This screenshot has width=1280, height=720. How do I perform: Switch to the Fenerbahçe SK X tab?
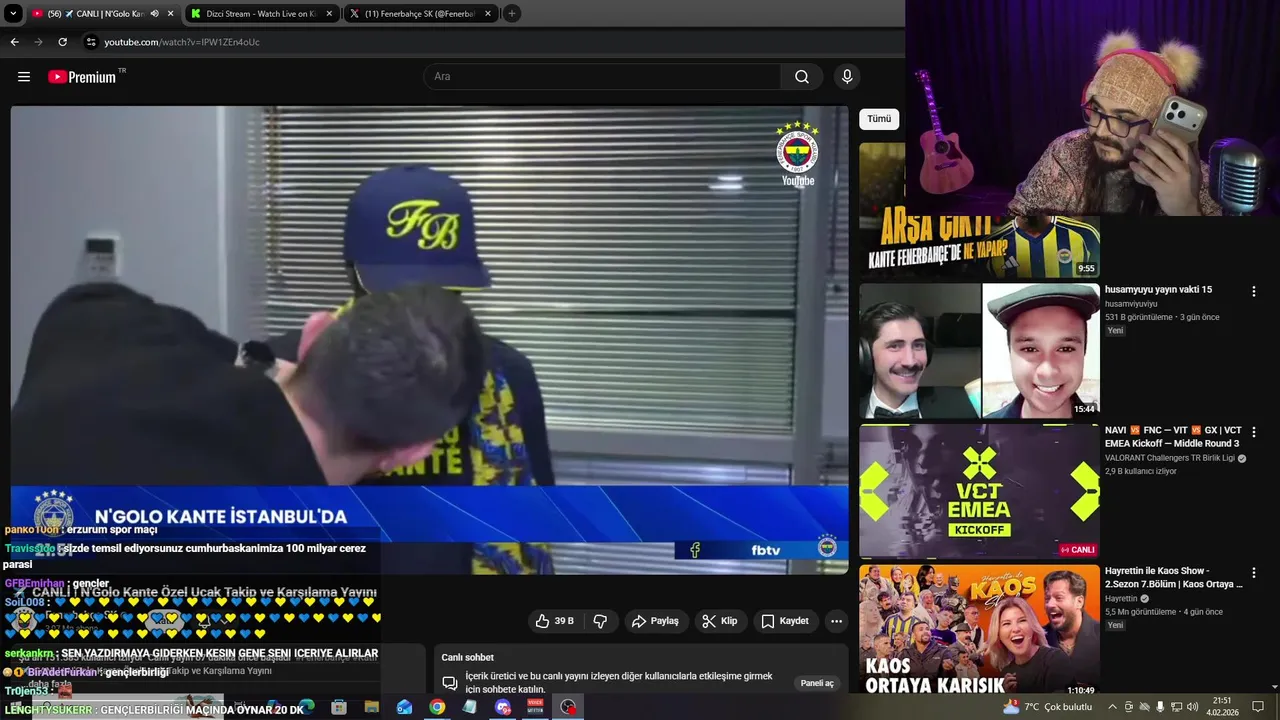click(420, 14)
